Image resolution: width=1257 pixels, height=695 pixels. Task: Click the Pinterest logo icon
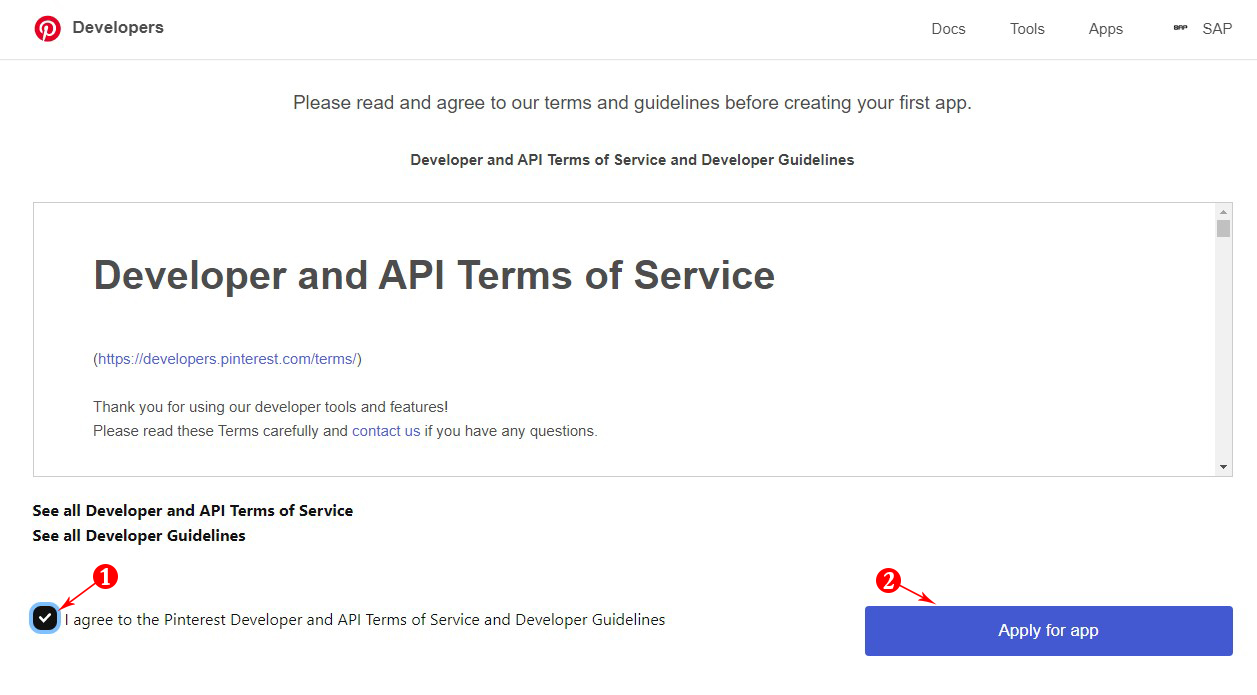(47, 29)
